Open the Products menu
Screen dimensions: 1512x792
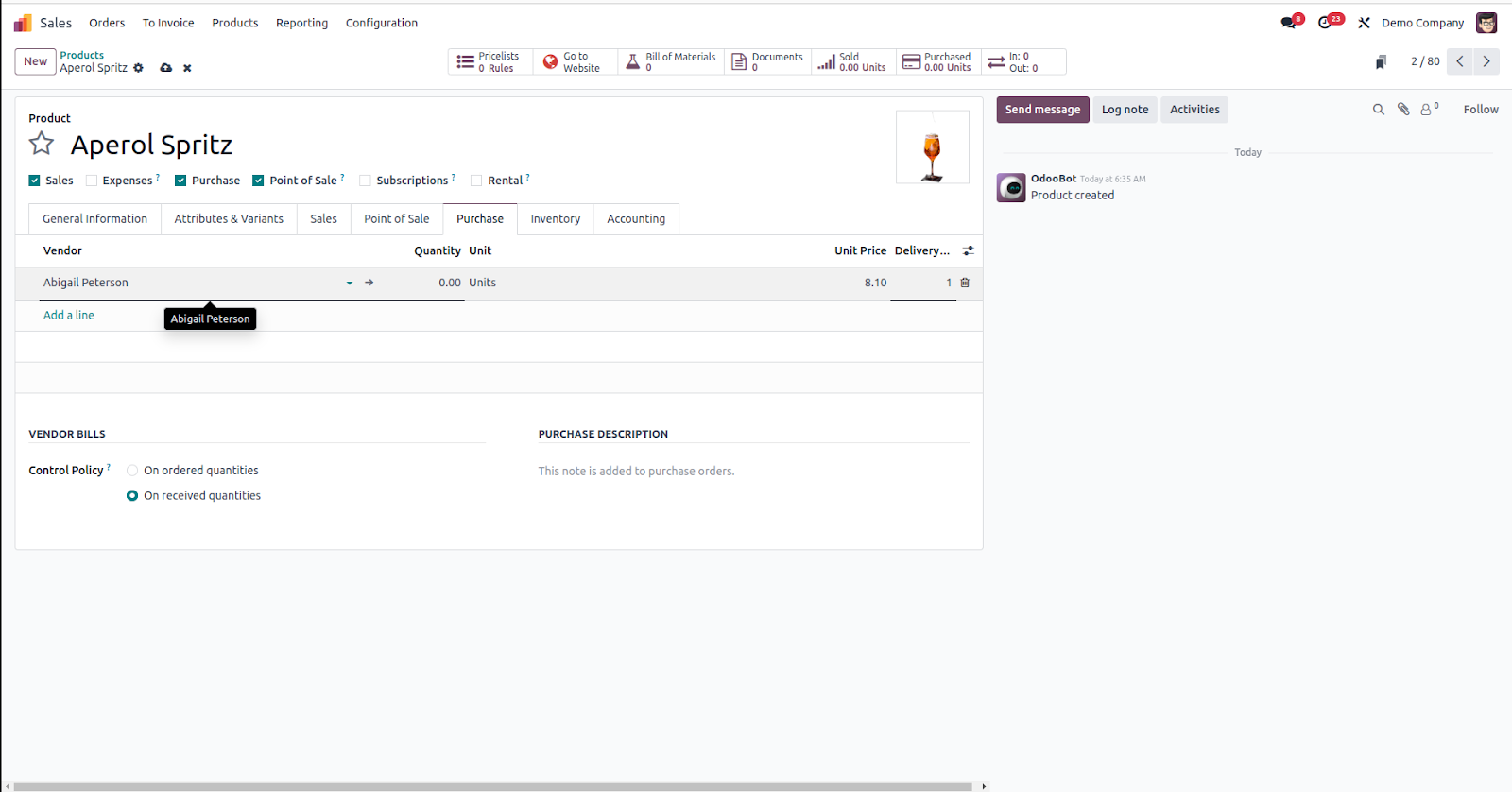[x=235, y=23]
